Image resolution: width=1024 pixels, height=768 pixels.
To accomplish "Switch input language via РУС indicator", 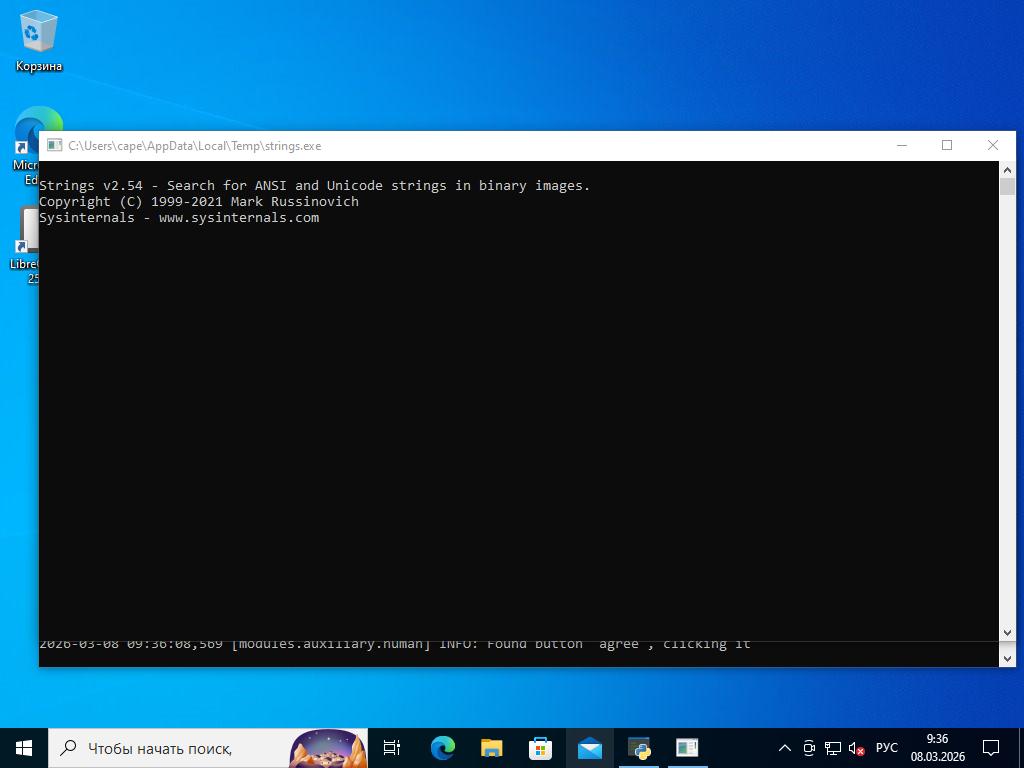I will (x=886, y=748).
